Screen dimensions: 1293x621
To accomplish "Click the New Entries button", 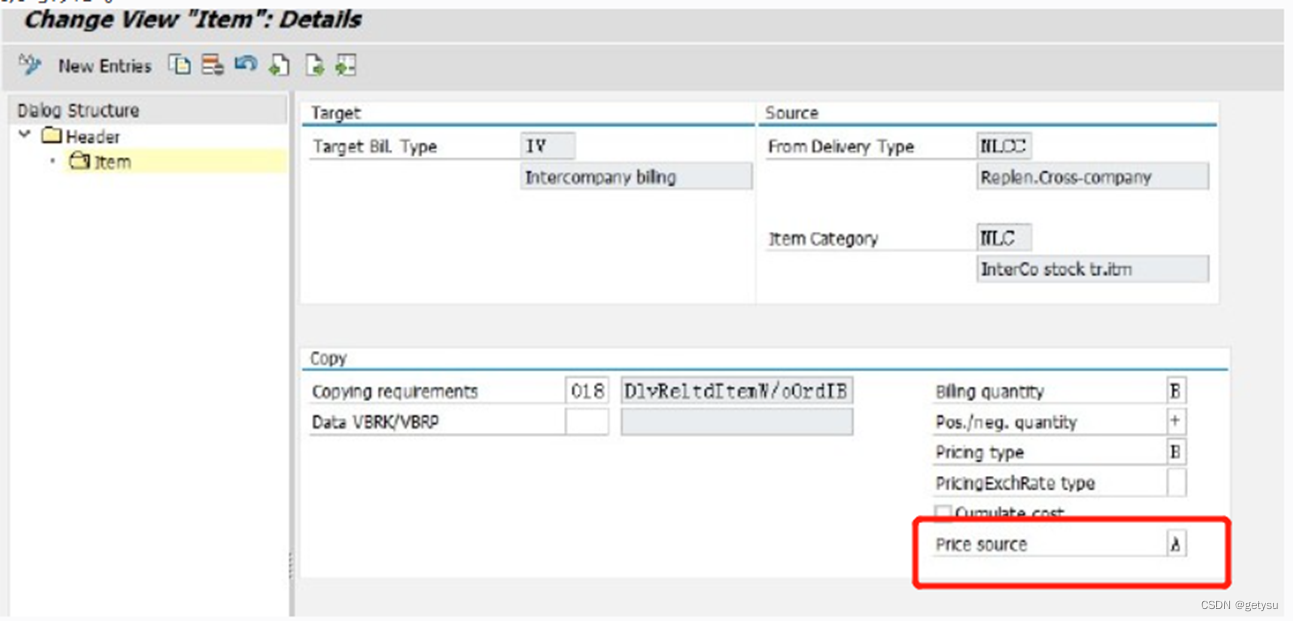I will coord(106,66).
